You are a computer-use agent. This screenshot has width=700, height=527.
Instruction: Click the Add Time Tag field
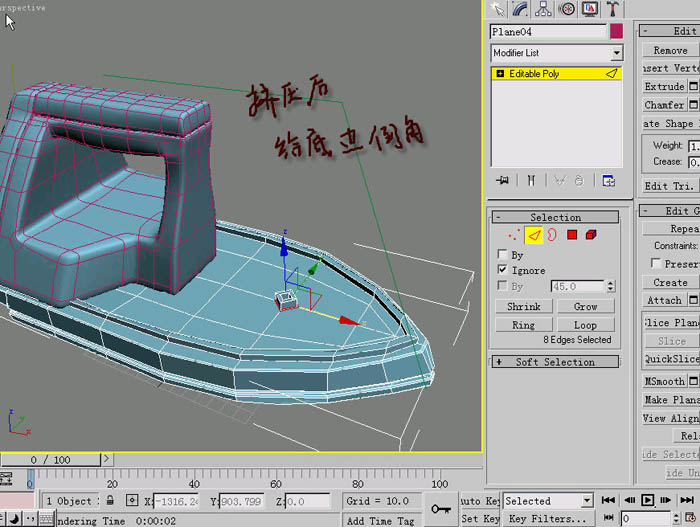pos(380,521)
